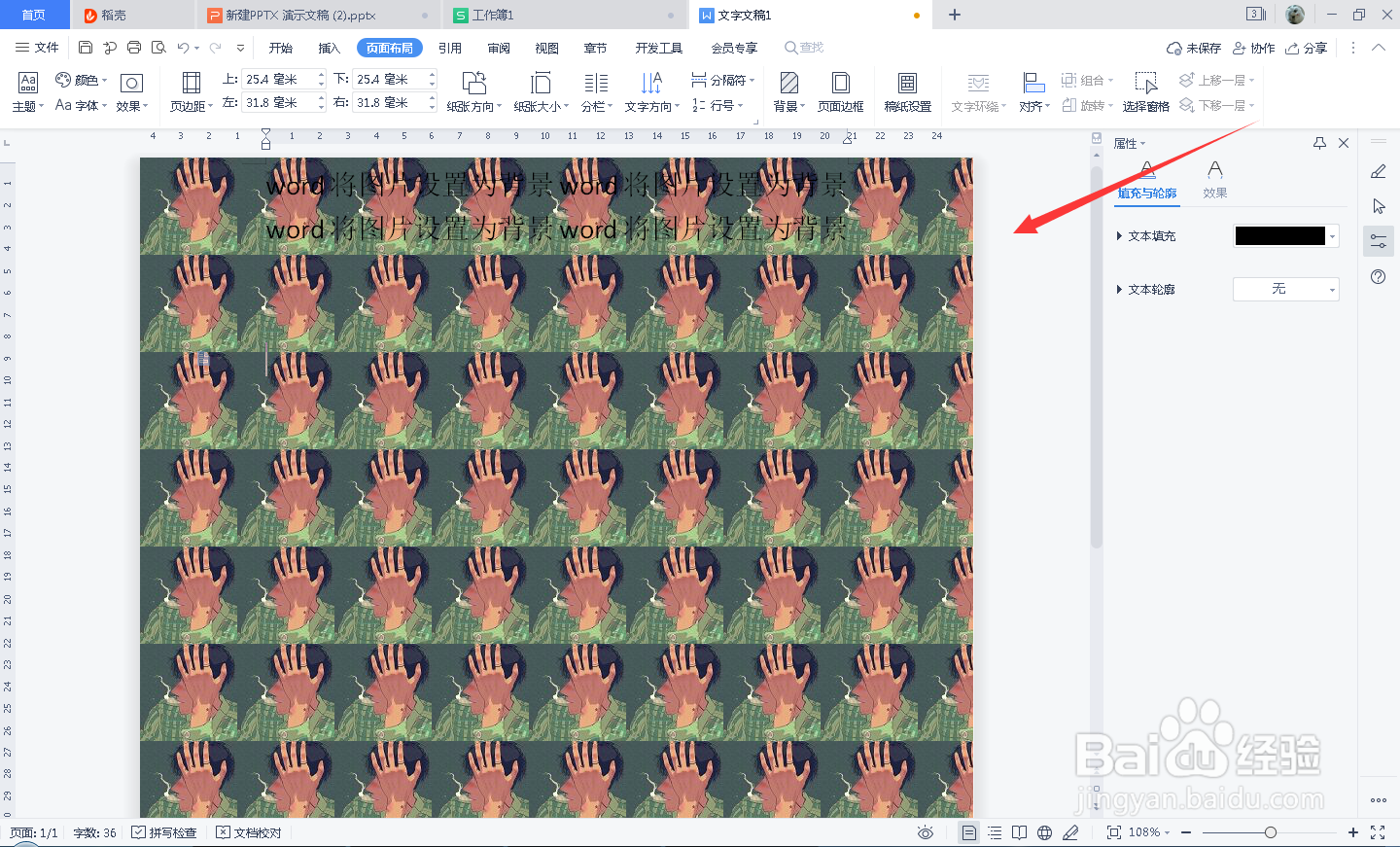
Task: Switch to the Start (开始) ribbon tab
Action: [281, 48]
